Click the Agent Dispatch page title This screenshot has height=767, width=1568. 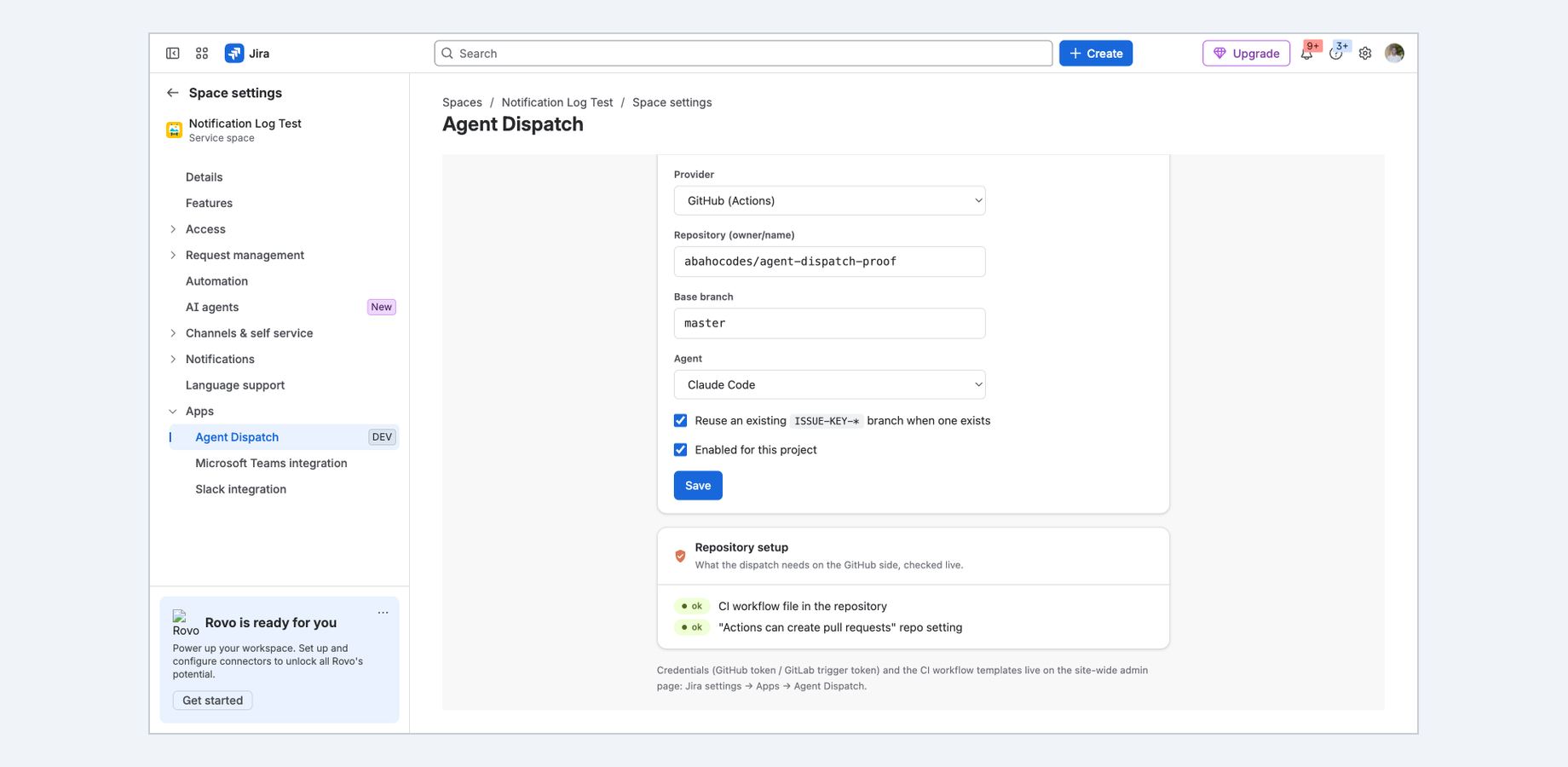point(513,124)
